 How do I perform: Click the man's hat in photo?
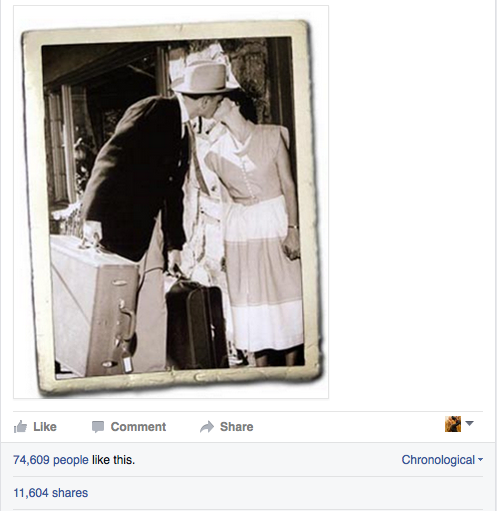pyautogui.click(x=203, y=78)
